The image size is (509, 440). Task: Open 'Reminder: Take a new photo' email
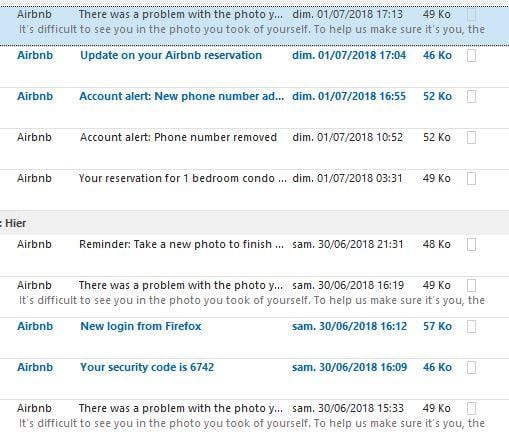coord(254,255)
